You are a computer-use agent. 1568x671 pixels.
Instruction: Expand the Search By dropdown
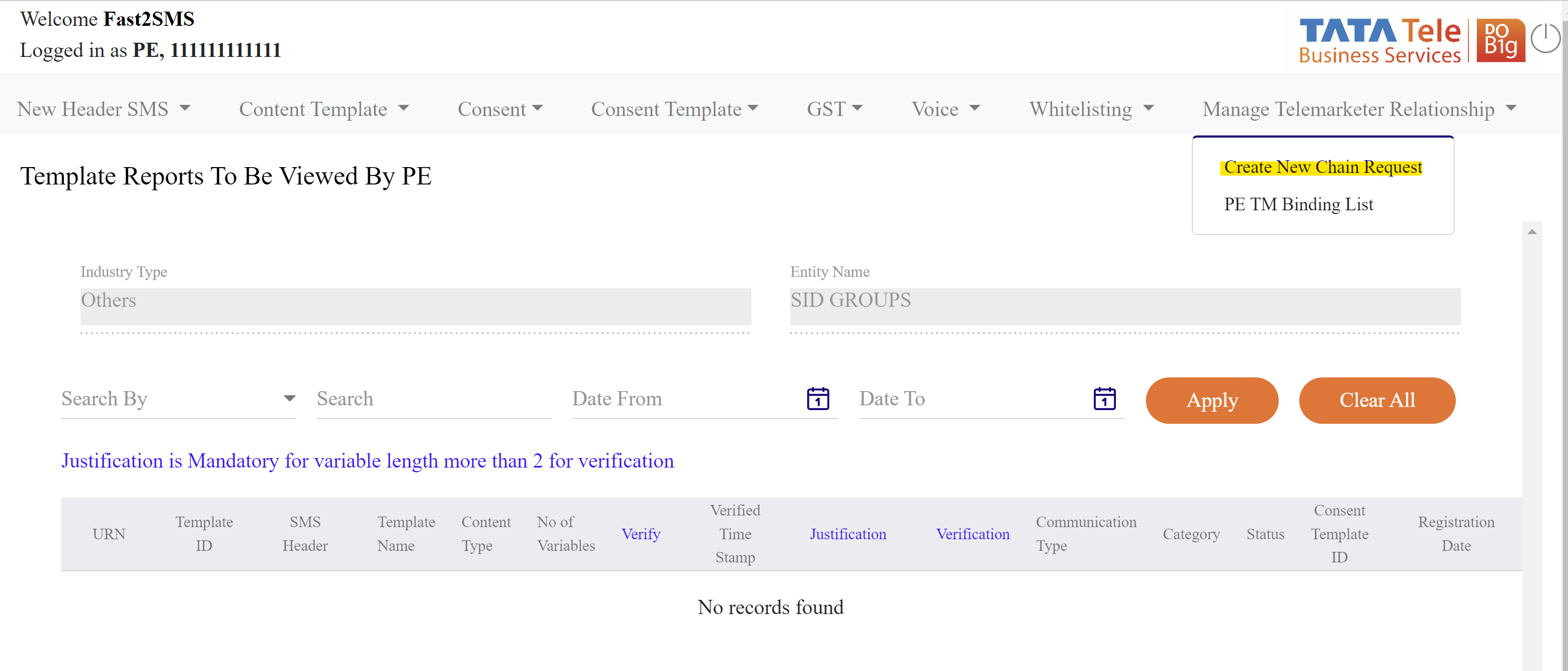tap(178, 399)
